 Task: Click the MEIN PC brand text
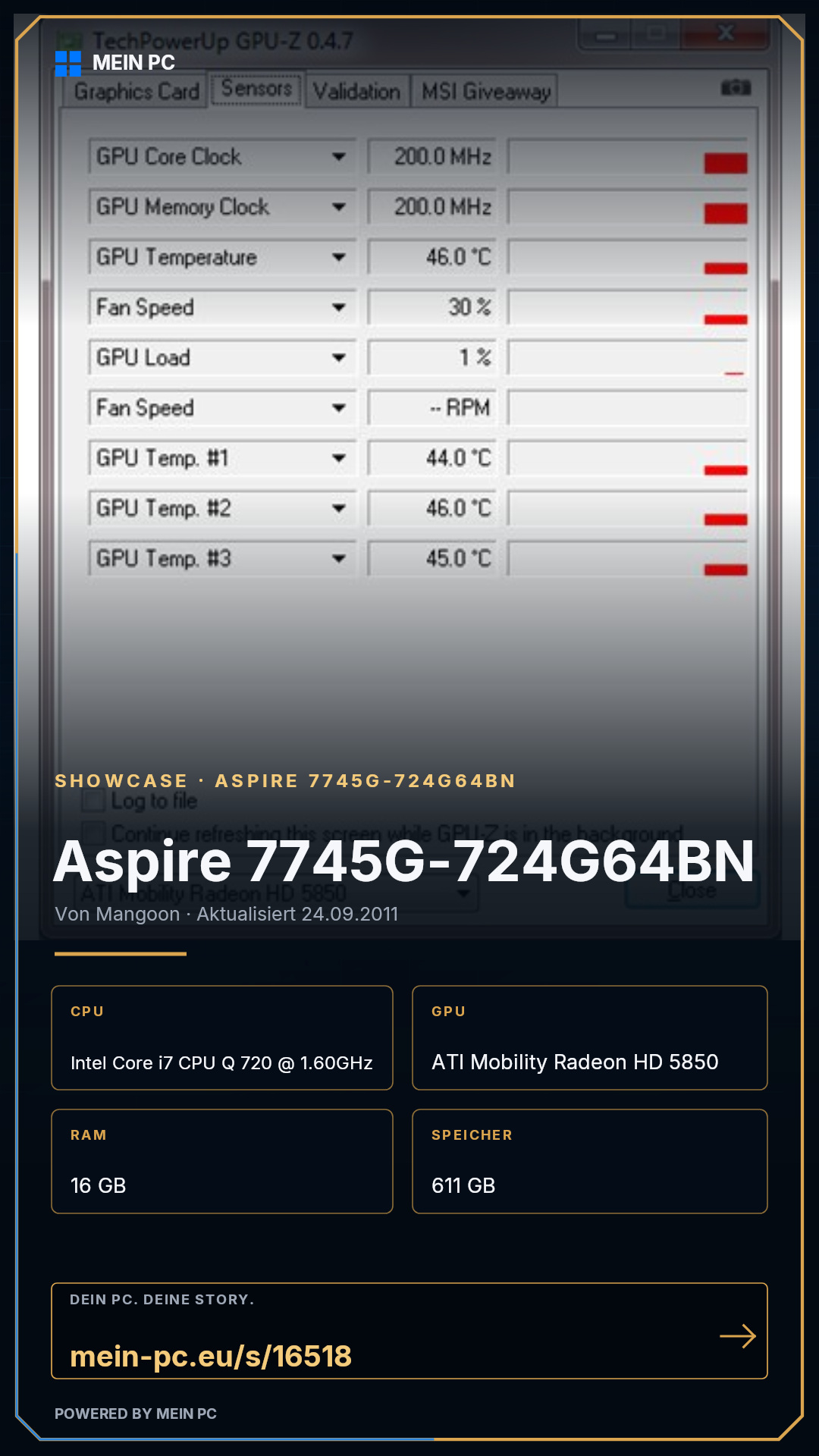pos(133,63)
